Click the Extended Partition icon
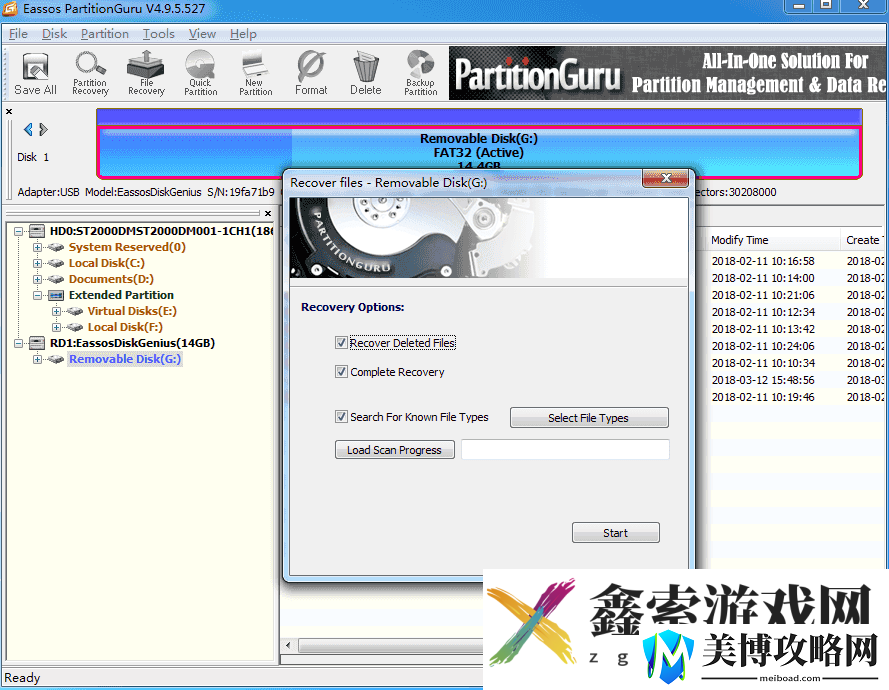 [56, 295]
